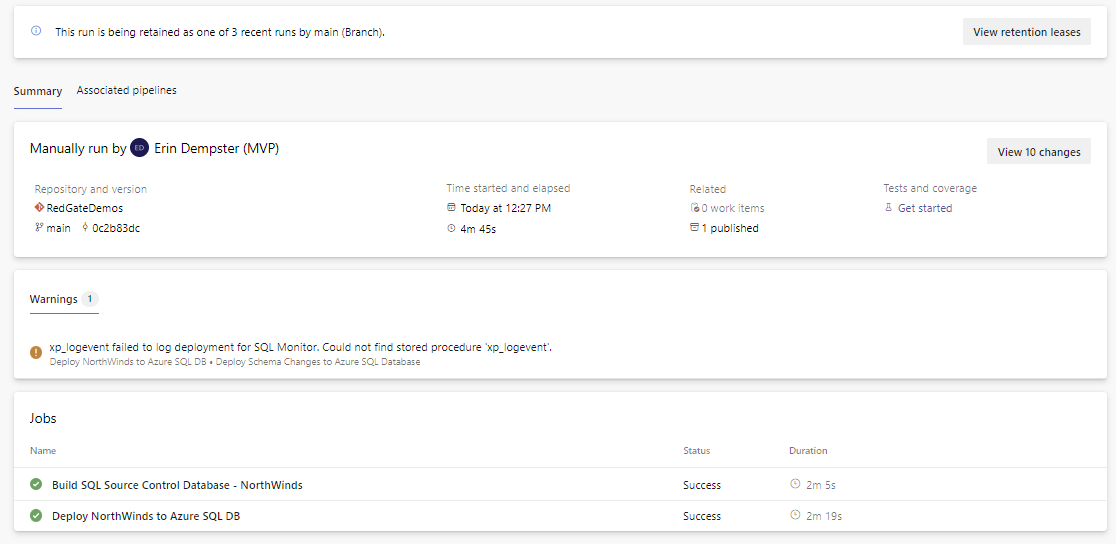The height and width of the screenshot is (544, 1116).
Task: Click the green success icon for Deploy job
Action: coord(36,516)
